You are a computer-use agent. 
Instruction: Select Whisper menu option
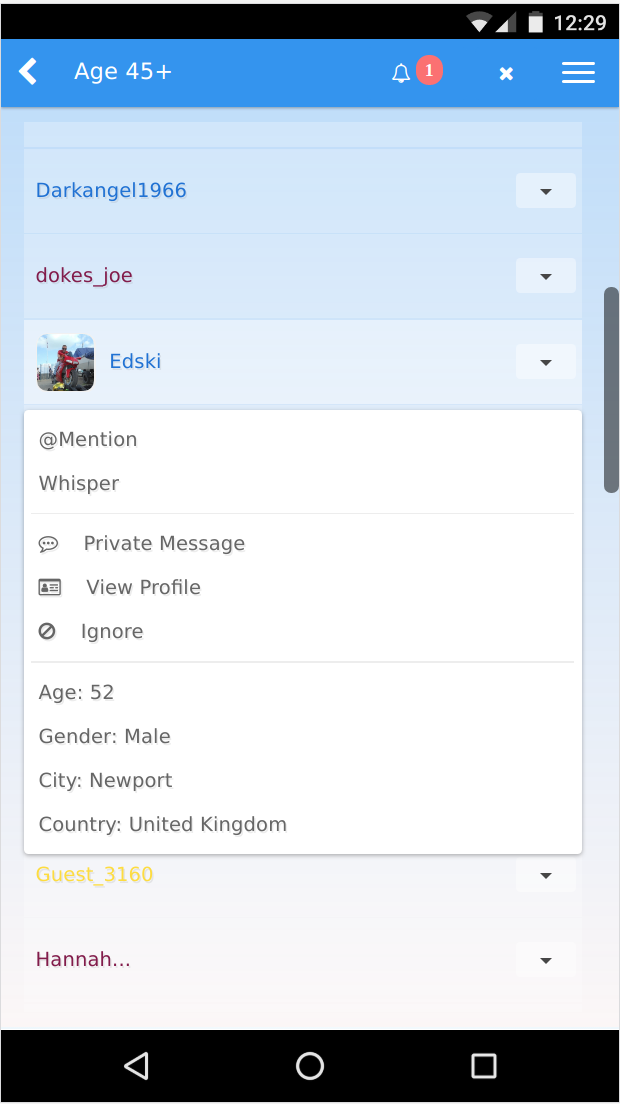coord(79,484)
